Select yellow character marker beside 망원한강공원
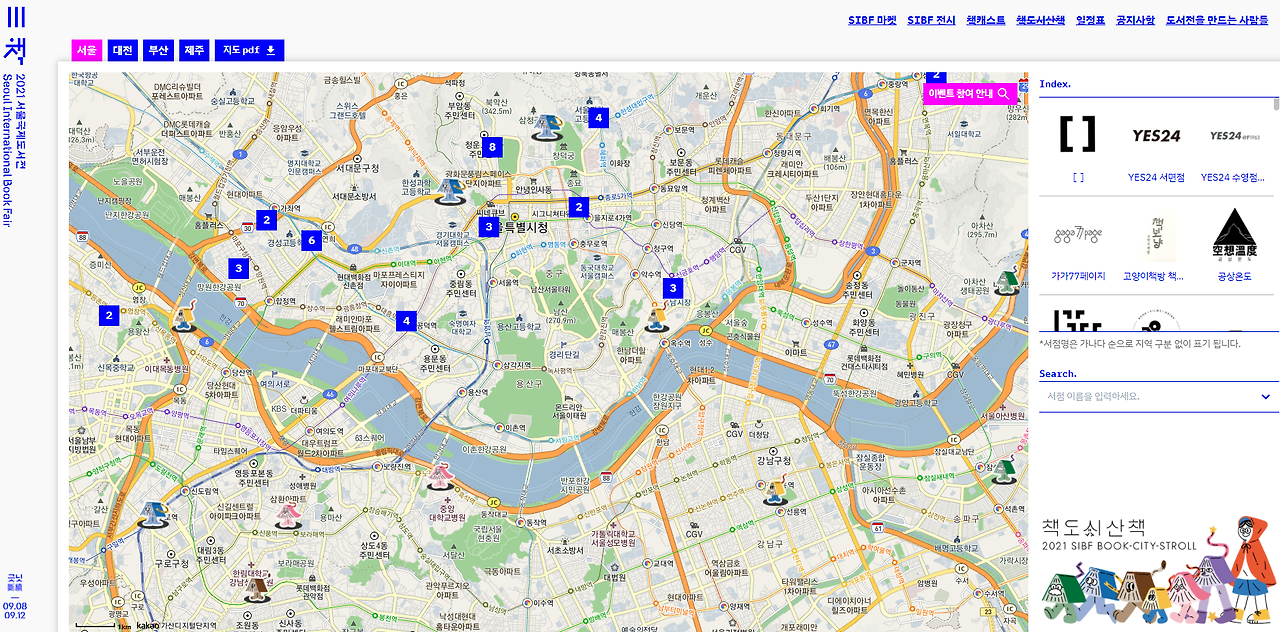The image size is (1280, 632). [x=182, y=319]
